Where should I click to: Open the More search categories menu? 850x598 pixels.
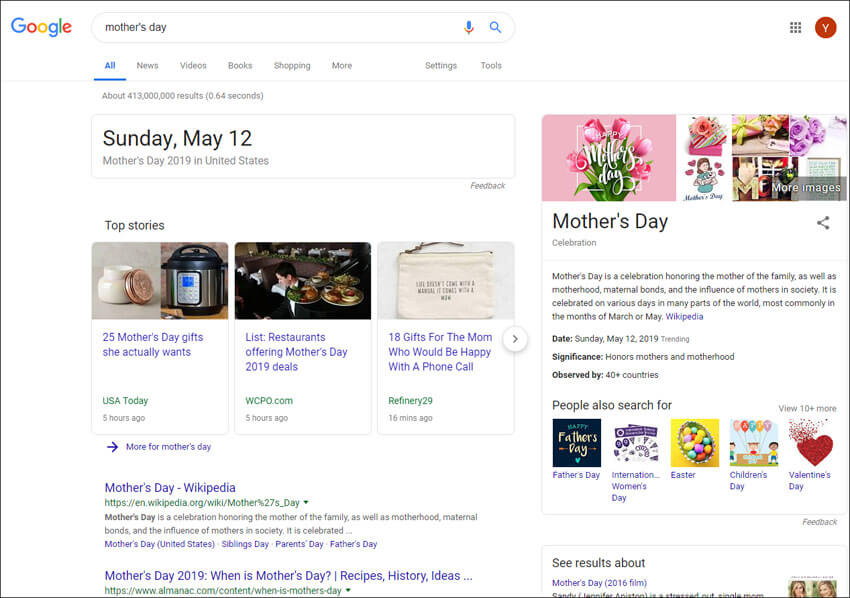click(342, 66)
